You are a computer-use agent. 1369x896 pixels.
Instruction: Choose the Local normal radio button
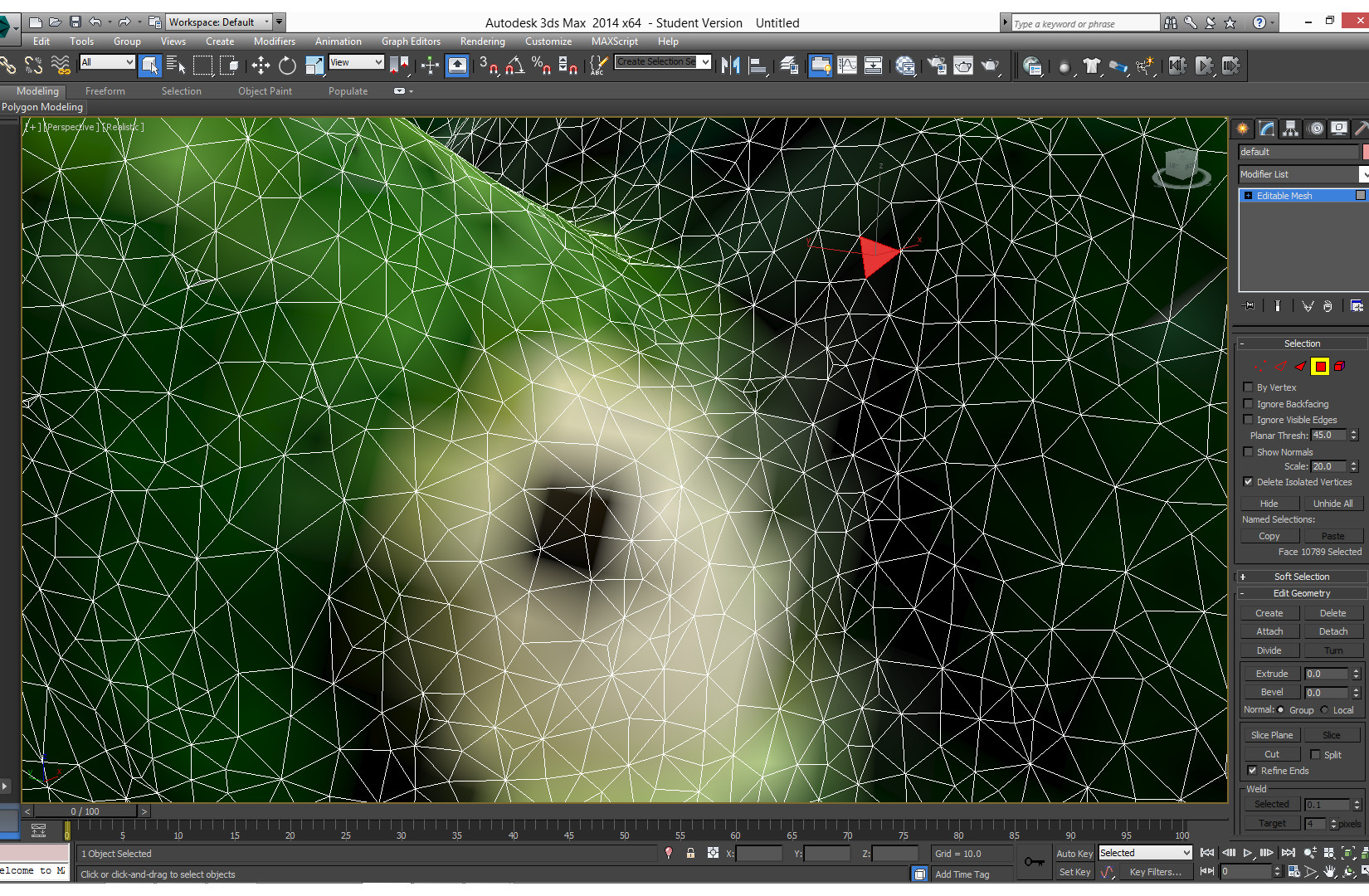[x=1325, y=710]
